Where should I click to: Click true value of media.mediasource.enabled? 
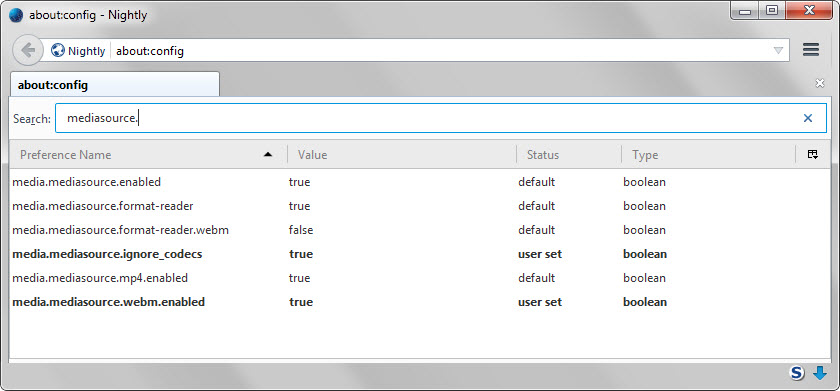[299, 182]
